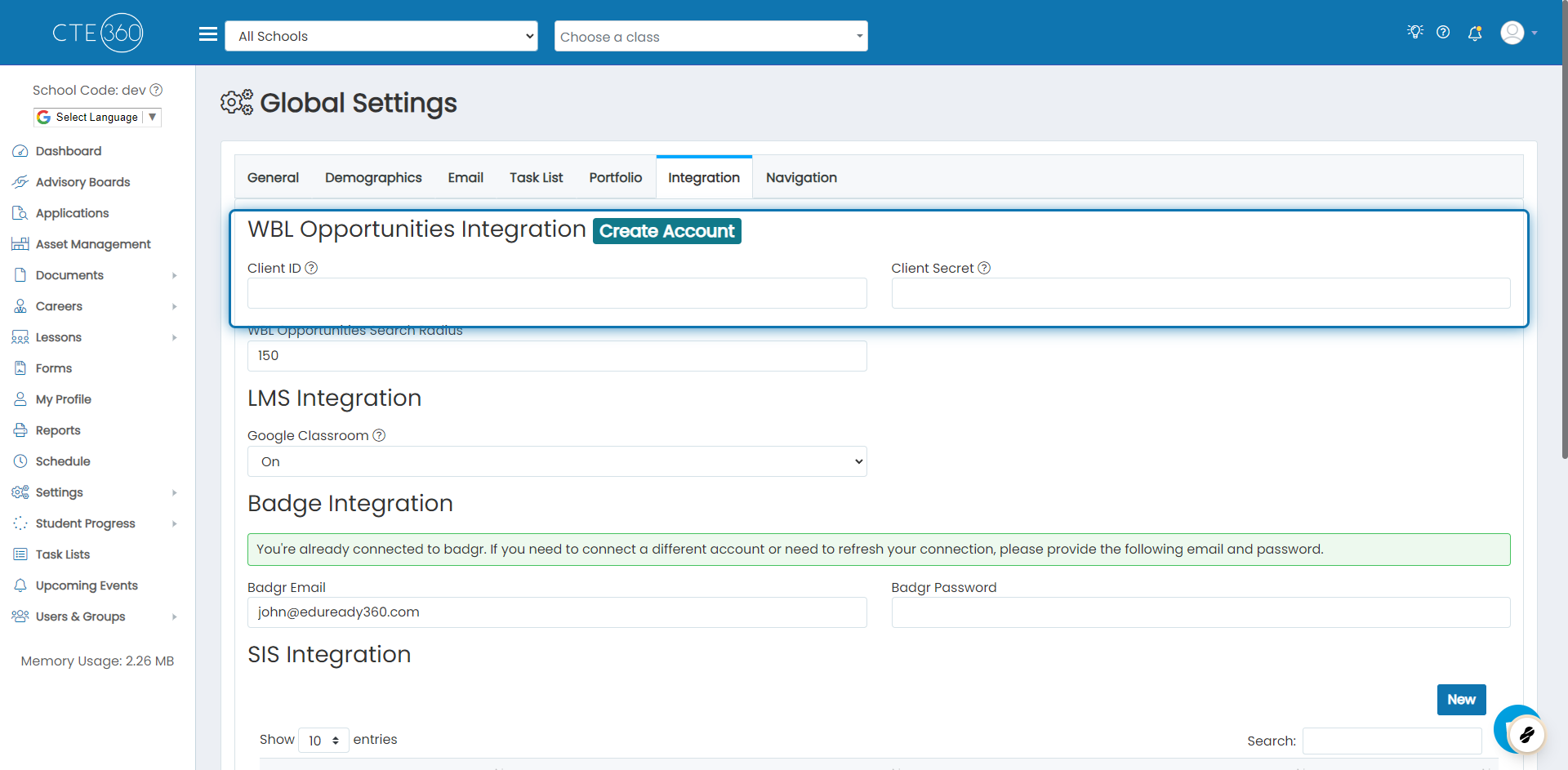Switch to the Email tab

point(465,177)
